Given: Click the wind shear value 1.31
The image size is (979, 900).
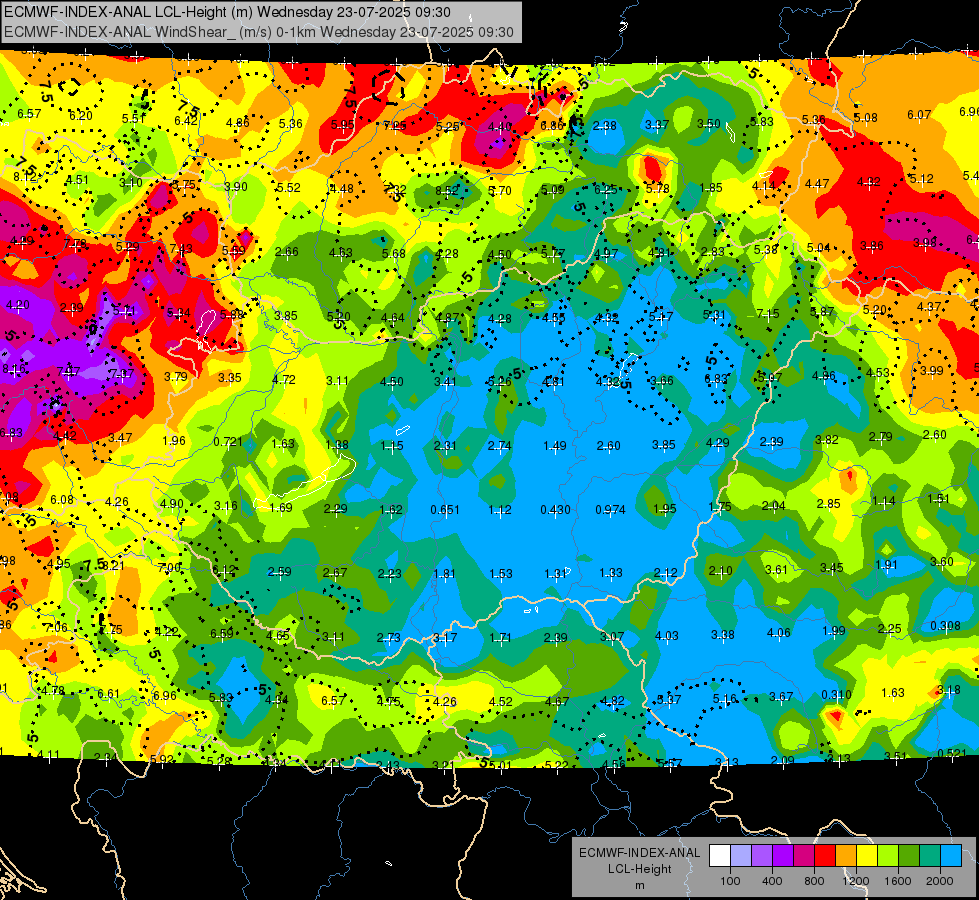Looking at the screenshot, I should pos(555,573).
